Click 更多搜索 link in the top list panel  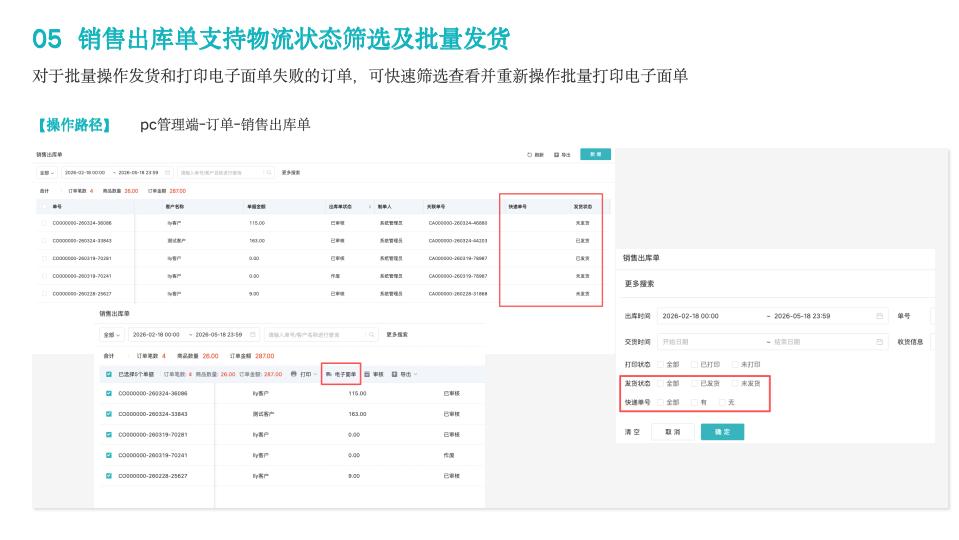(291, 172)
